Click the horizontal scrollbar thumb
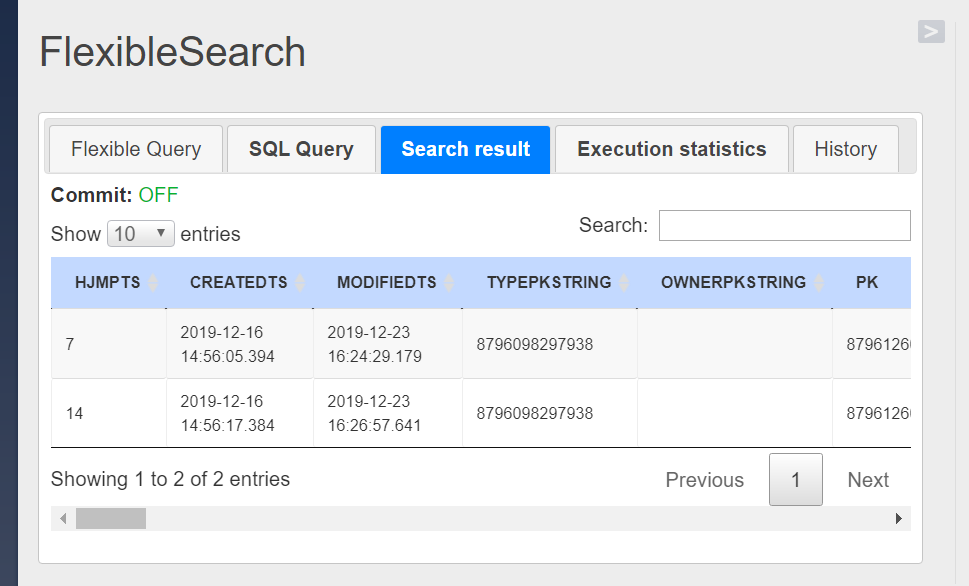The width and height of the screenshot is (969, 586). coord(110,519)
